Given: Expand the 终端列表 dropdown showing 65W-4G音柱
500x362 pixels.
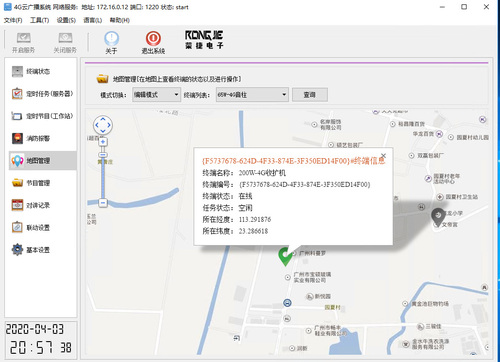Looking at the screenshot, I should tap(252, 95).
